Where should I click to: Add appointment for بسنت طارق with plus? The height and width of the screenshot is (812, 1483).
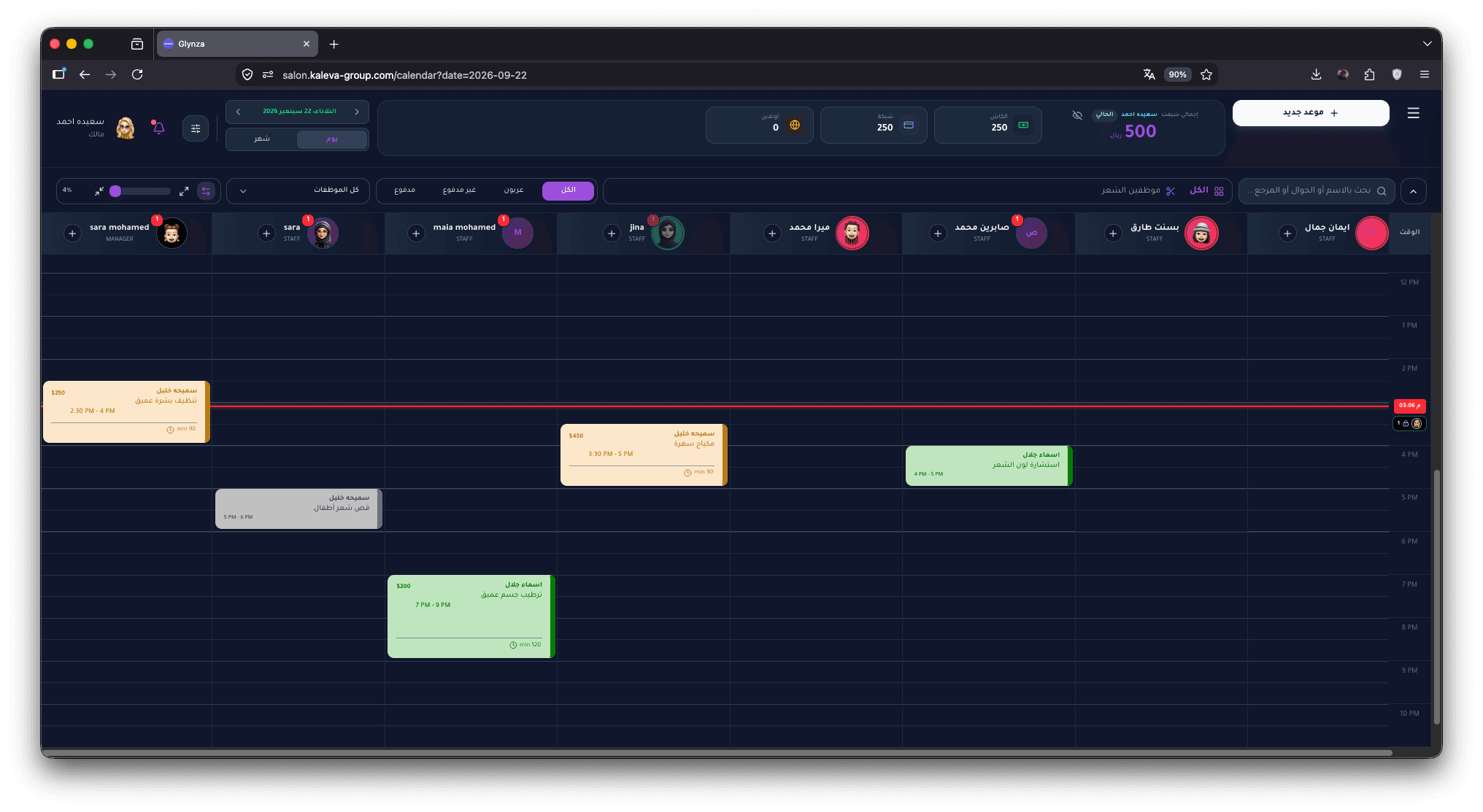point(1113,233)
